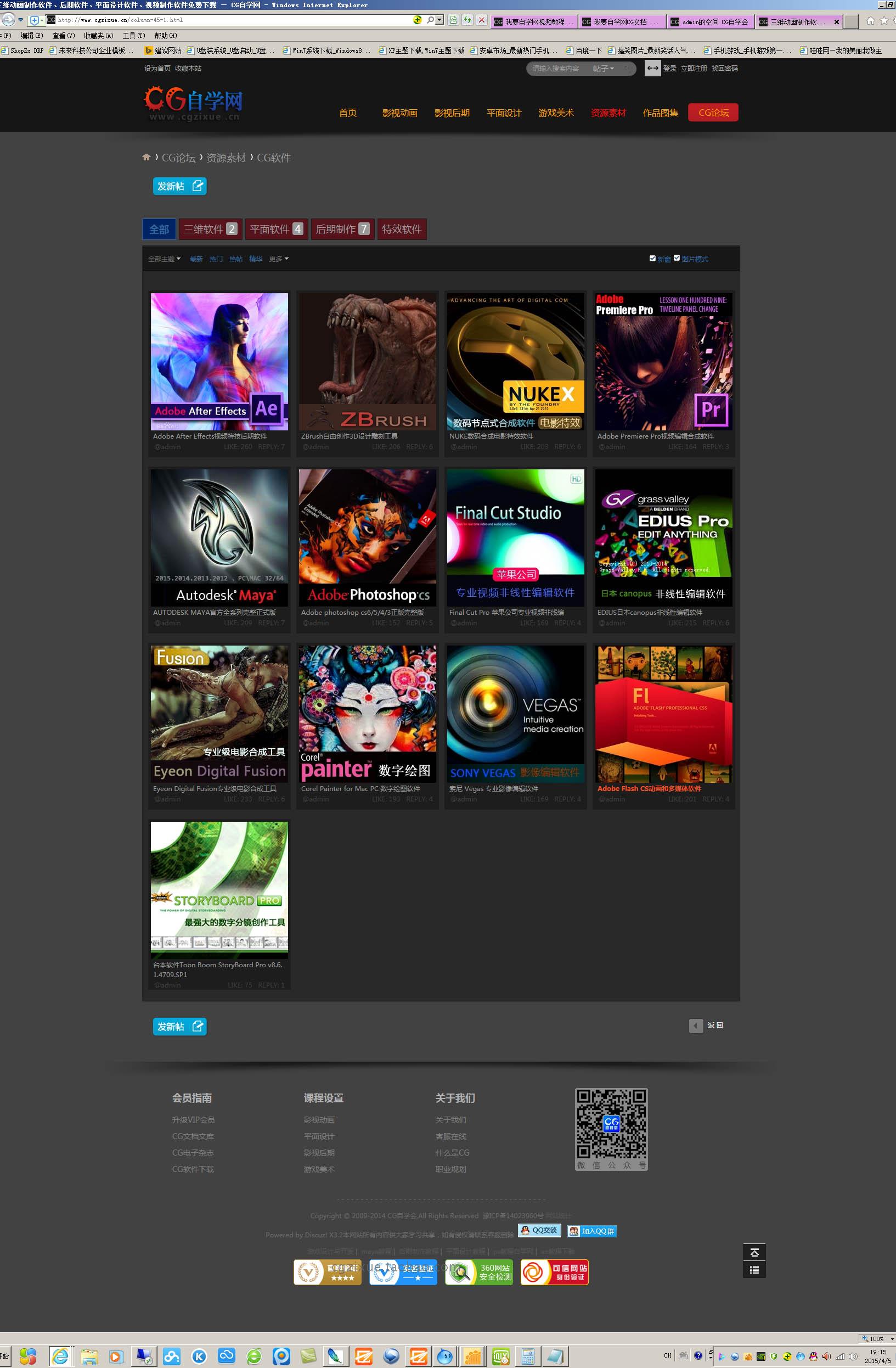
Task: Open the dropdown arrow beside the IE back button
Action: point(21,20)
